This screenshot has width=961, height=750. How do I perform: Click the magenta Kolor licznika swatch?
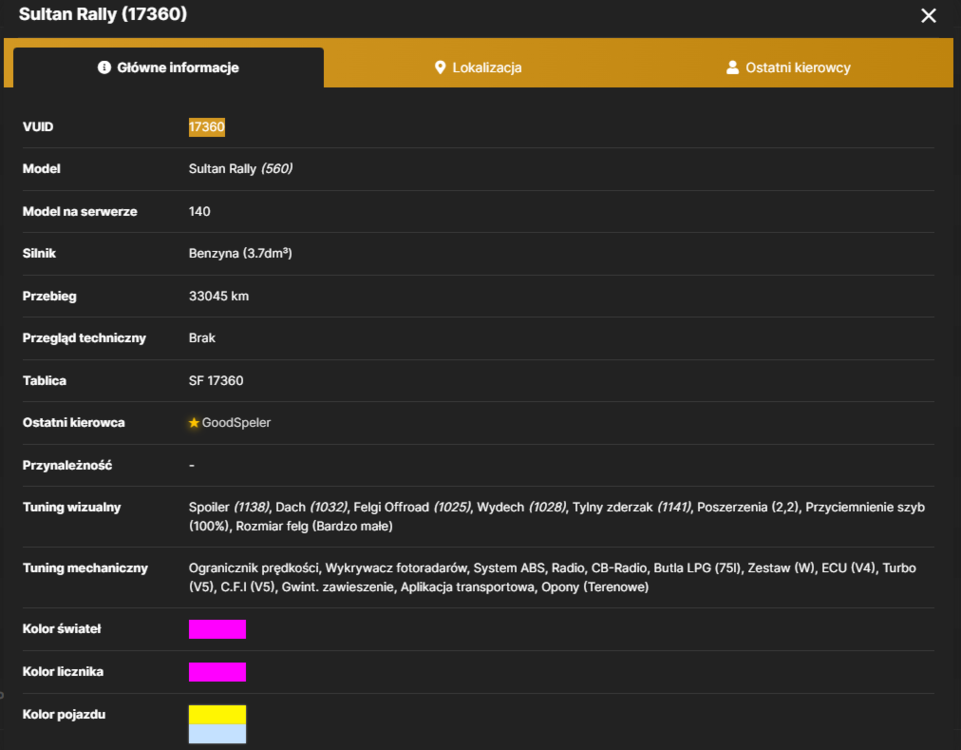218,672
